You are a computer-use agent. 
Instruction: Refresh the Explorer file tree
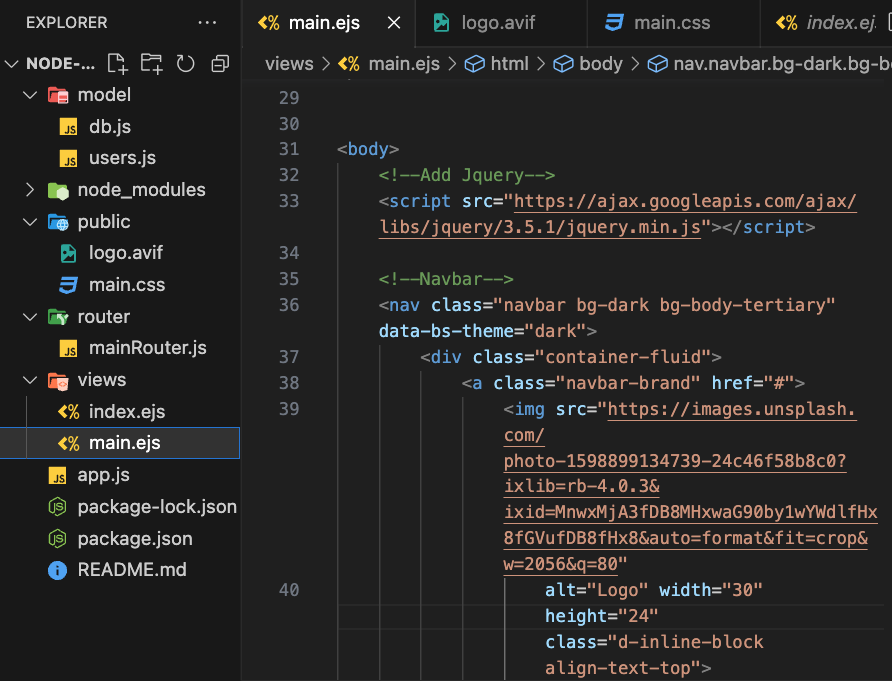[185, 64]
